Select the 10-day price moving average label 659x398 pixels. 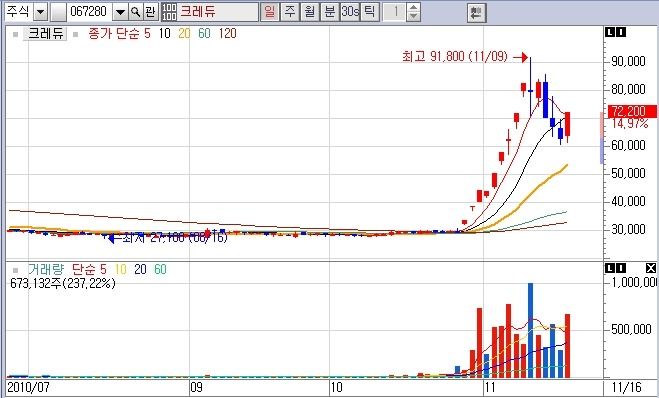(164, 34)
